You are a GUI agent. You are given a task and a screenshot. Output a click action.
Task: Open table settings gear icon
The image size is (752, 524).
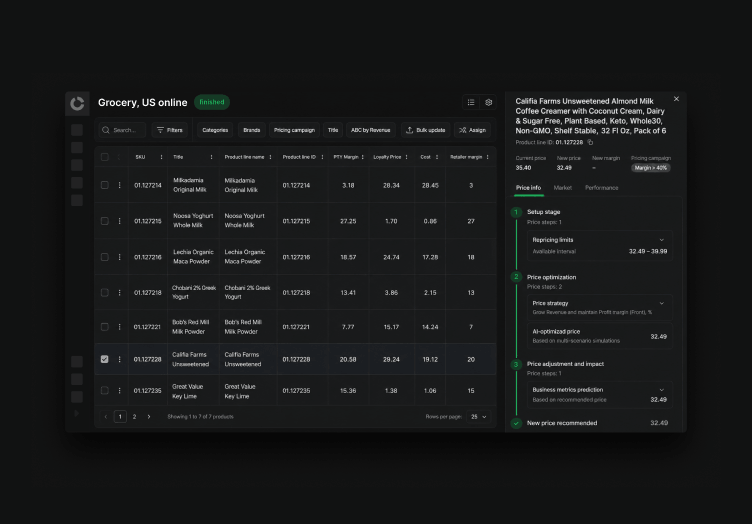pyautogui.click(x=489, y=102)
